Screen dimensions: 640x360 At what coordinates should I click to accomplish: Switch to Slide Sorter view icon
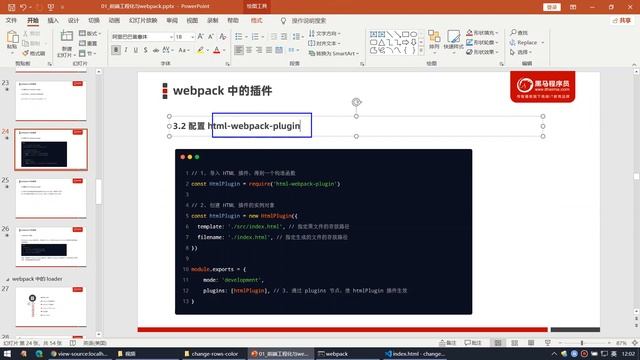pos(514,343)
